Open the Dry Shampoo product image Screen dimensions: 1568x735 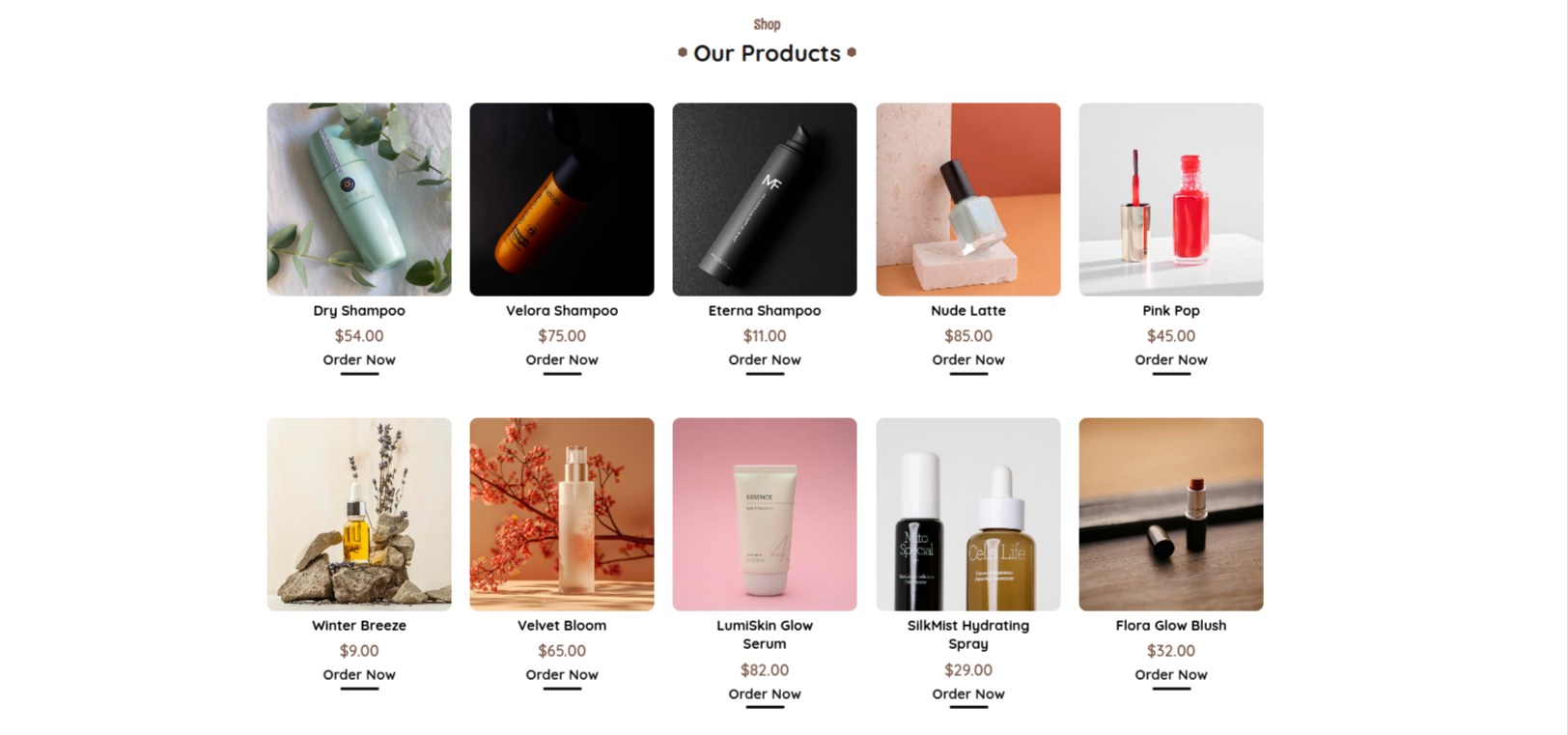click(359, 199)
